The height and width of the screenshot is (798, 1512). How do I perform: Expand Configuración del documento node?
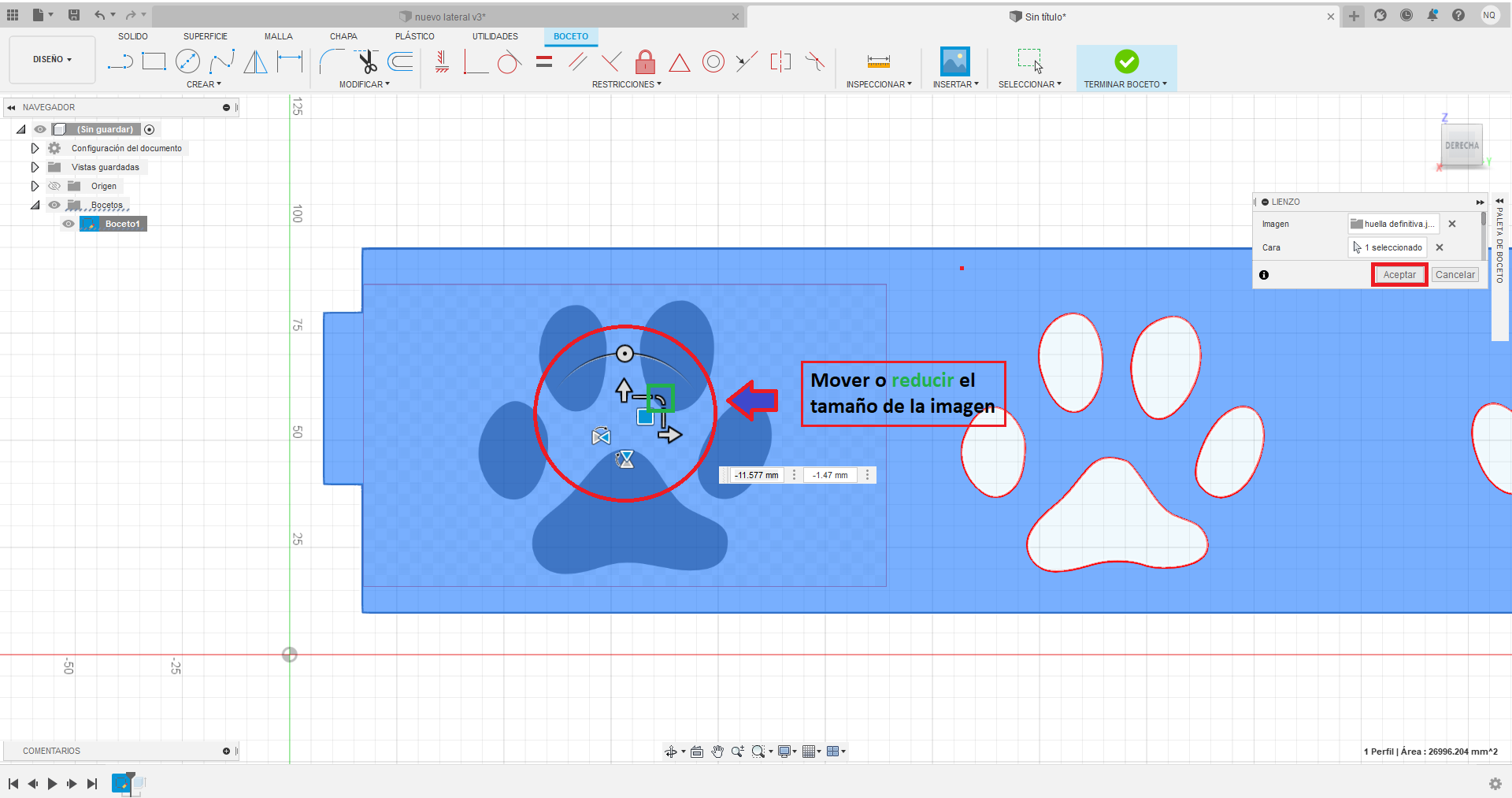point(35,148)
